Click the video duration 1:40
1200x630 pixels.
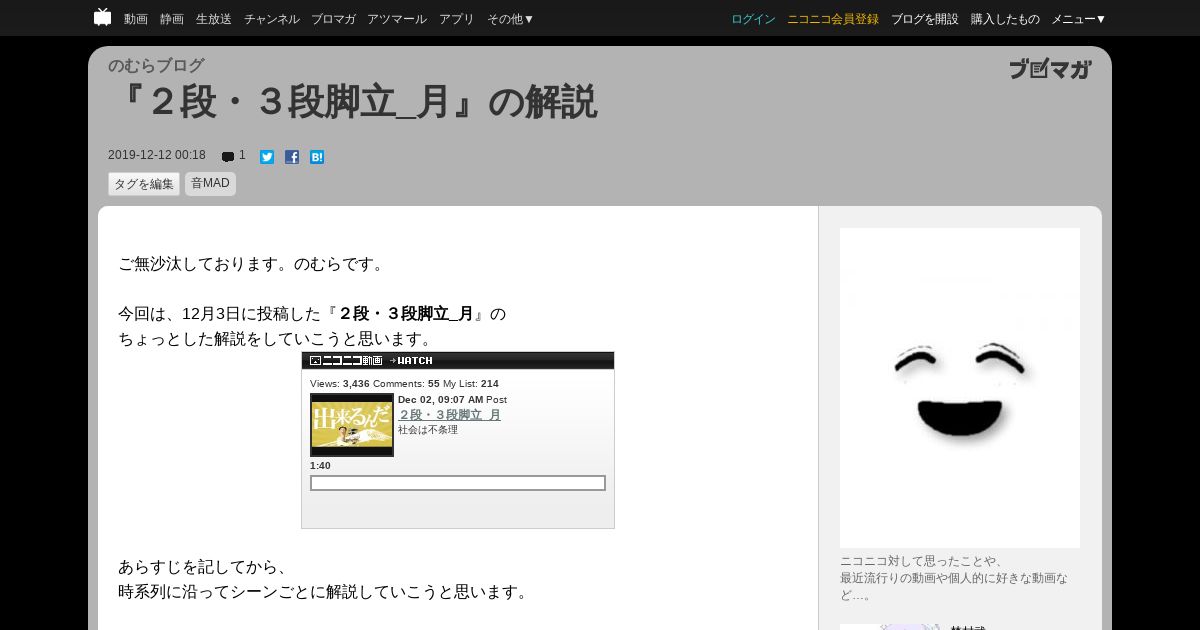[320, 466]
